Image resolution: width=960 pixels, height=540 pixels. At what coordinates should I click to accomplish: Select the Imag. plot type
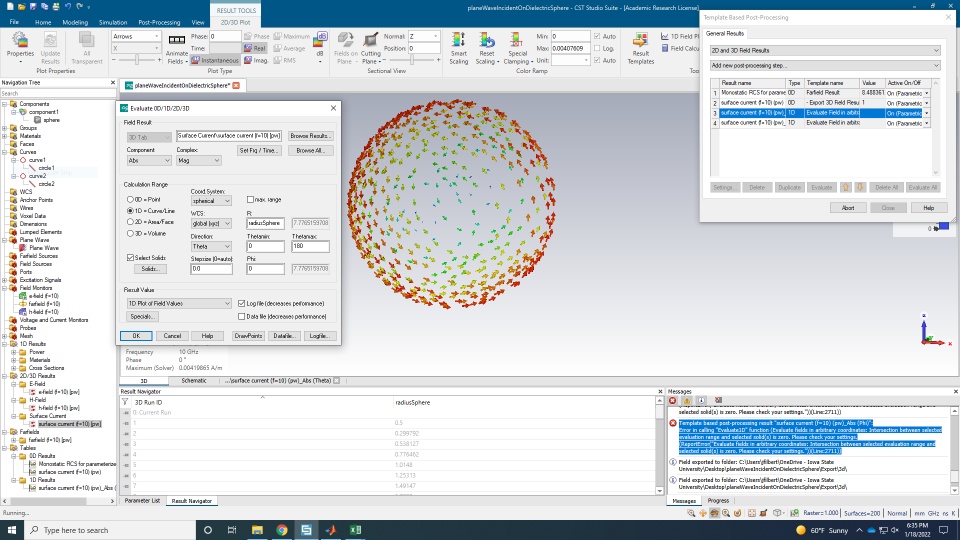tap(255, 60)
